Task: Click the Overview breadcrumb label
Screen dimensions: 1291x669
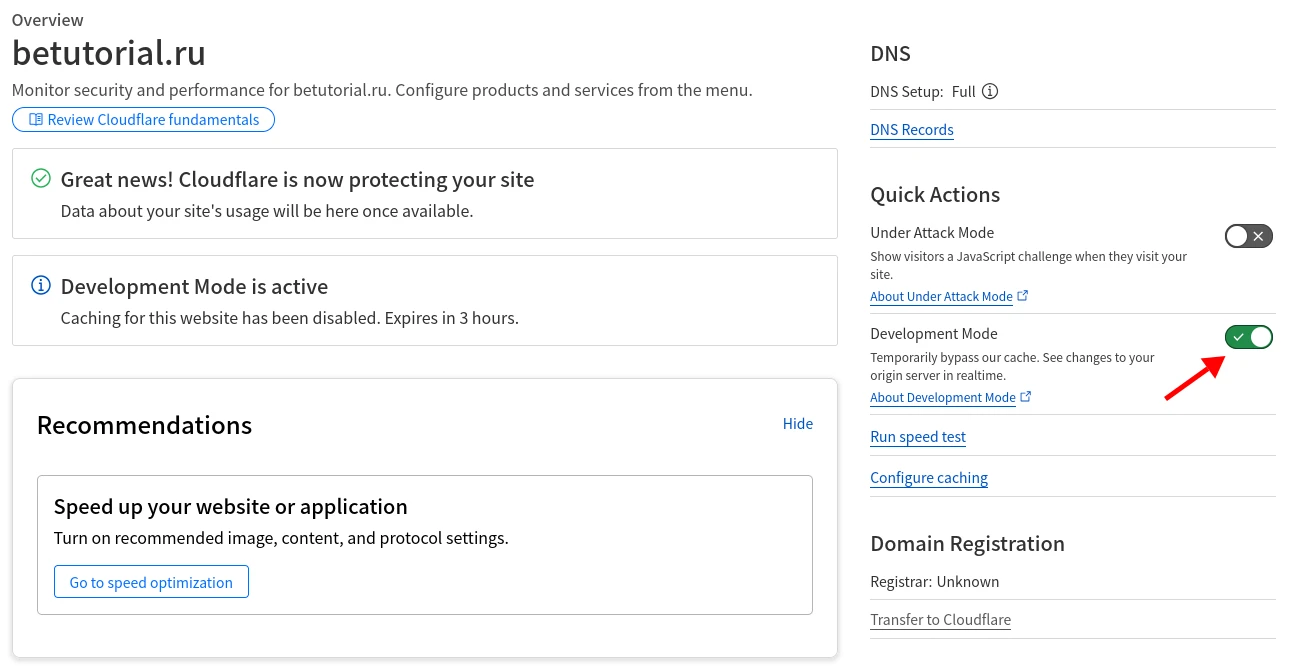Action: [x=48, y=20]
